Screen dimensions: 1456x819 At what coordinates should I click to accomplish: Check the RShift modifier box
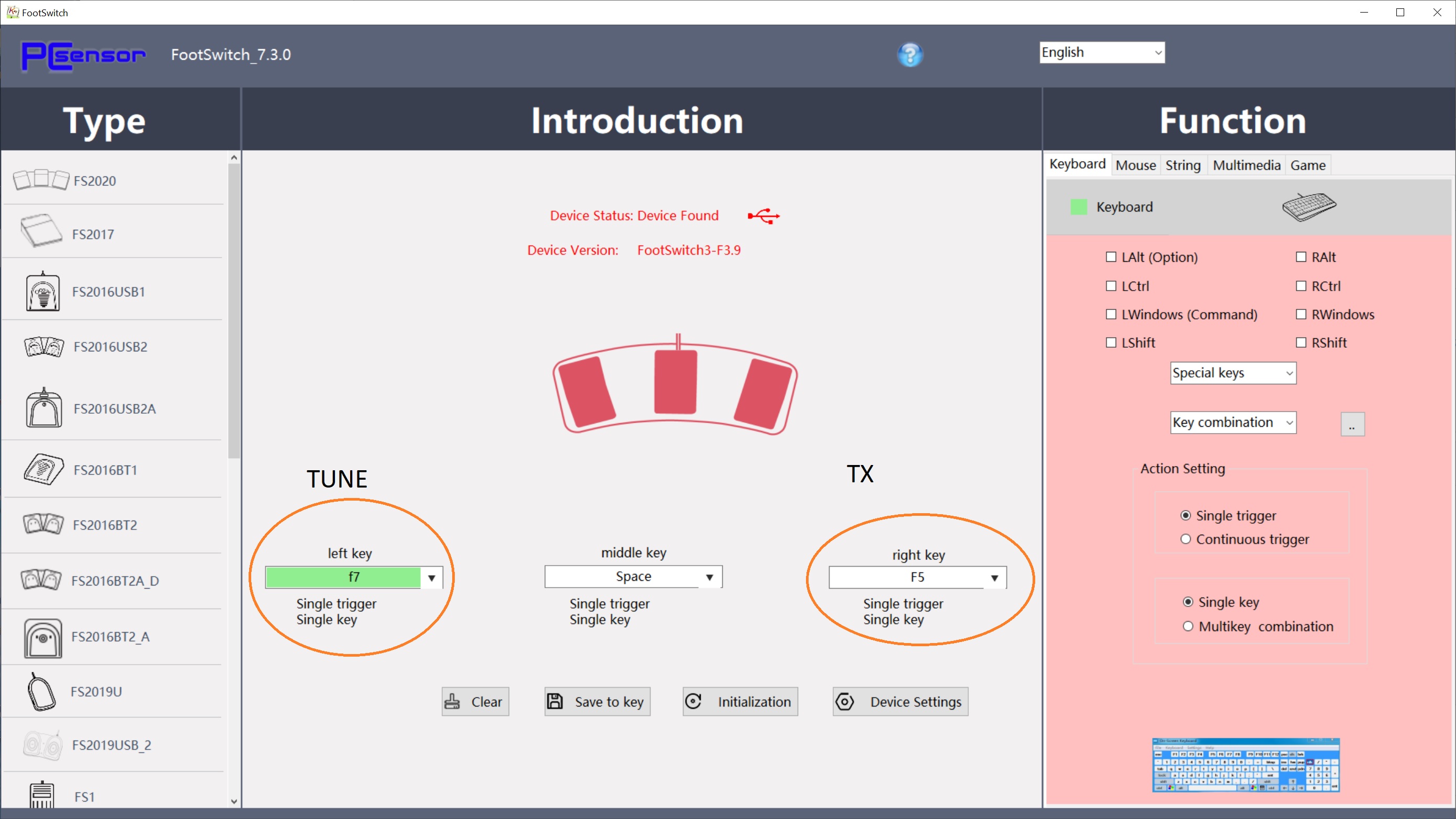point(1301,343)
